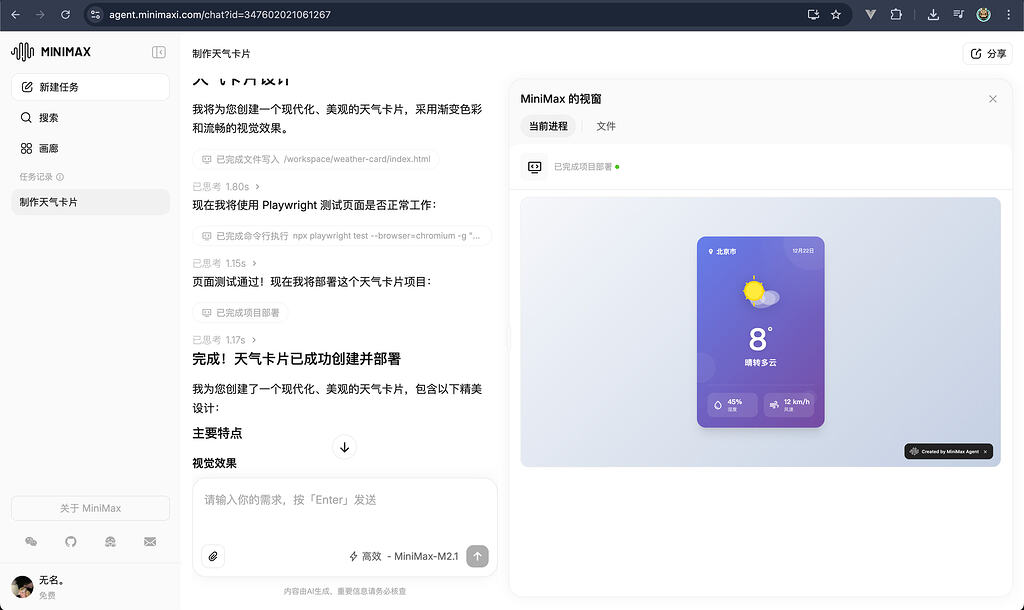Open the 画廊 gallery item
The image size is (1024, 610).
(x=90, y=148)
